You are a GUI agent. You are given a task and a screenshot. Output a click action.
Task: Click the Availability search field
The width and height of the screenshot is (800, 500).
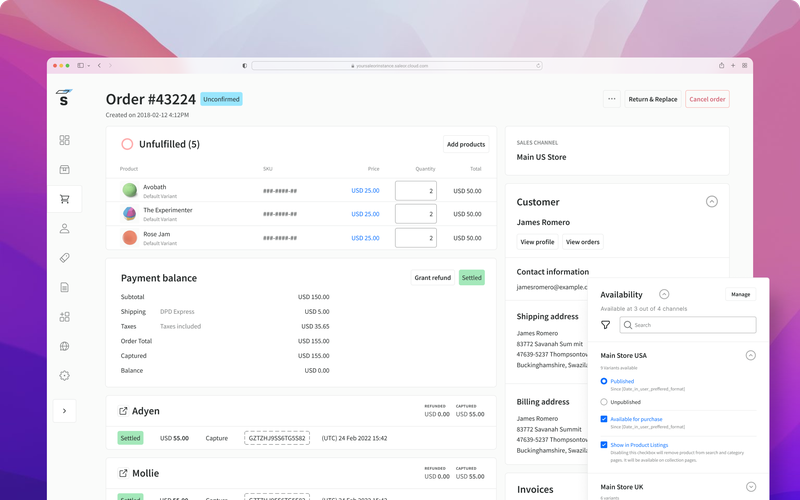point(688,325)
